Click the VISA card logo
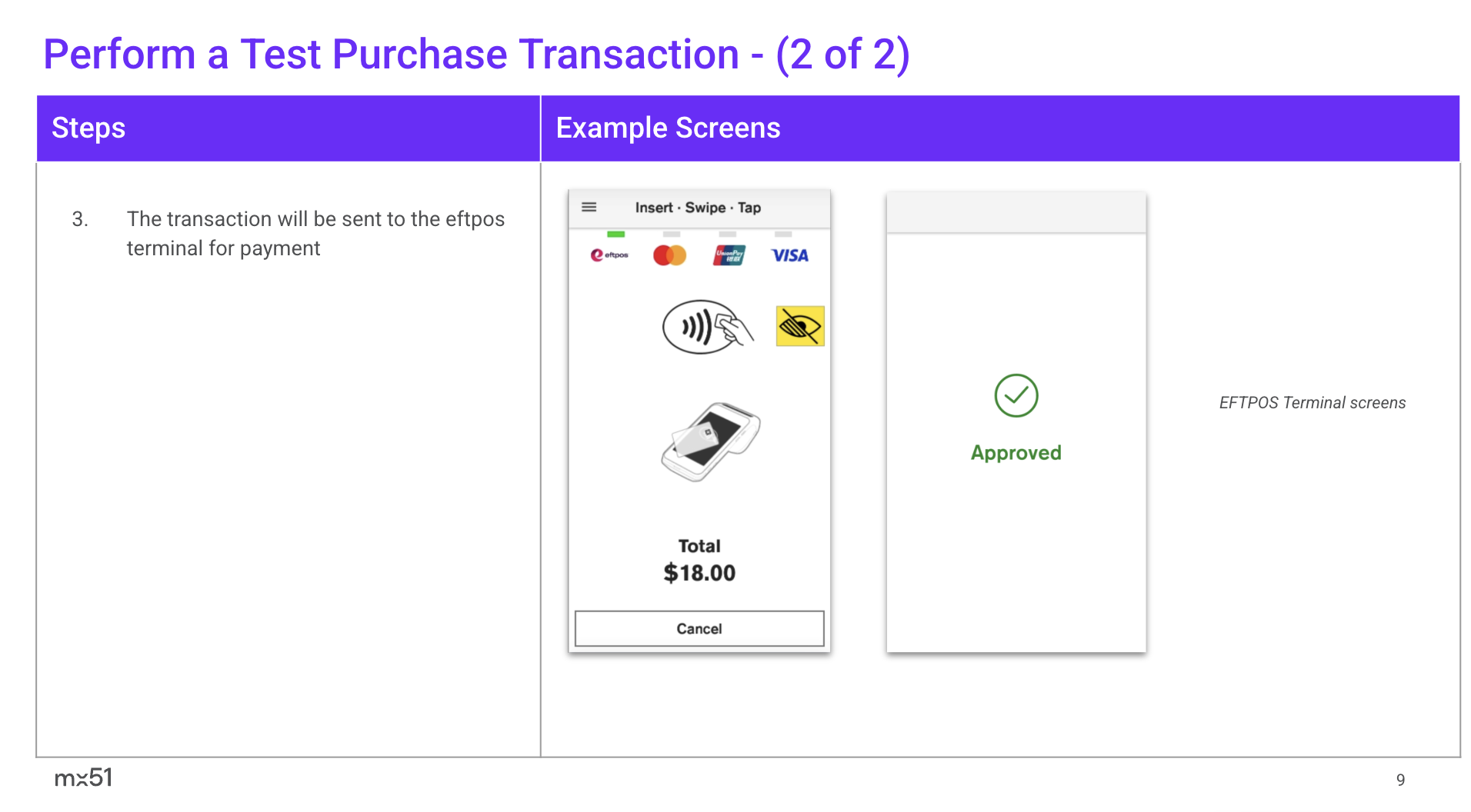The height and width of the screenshot is (812, 1471). click(789, 255)
